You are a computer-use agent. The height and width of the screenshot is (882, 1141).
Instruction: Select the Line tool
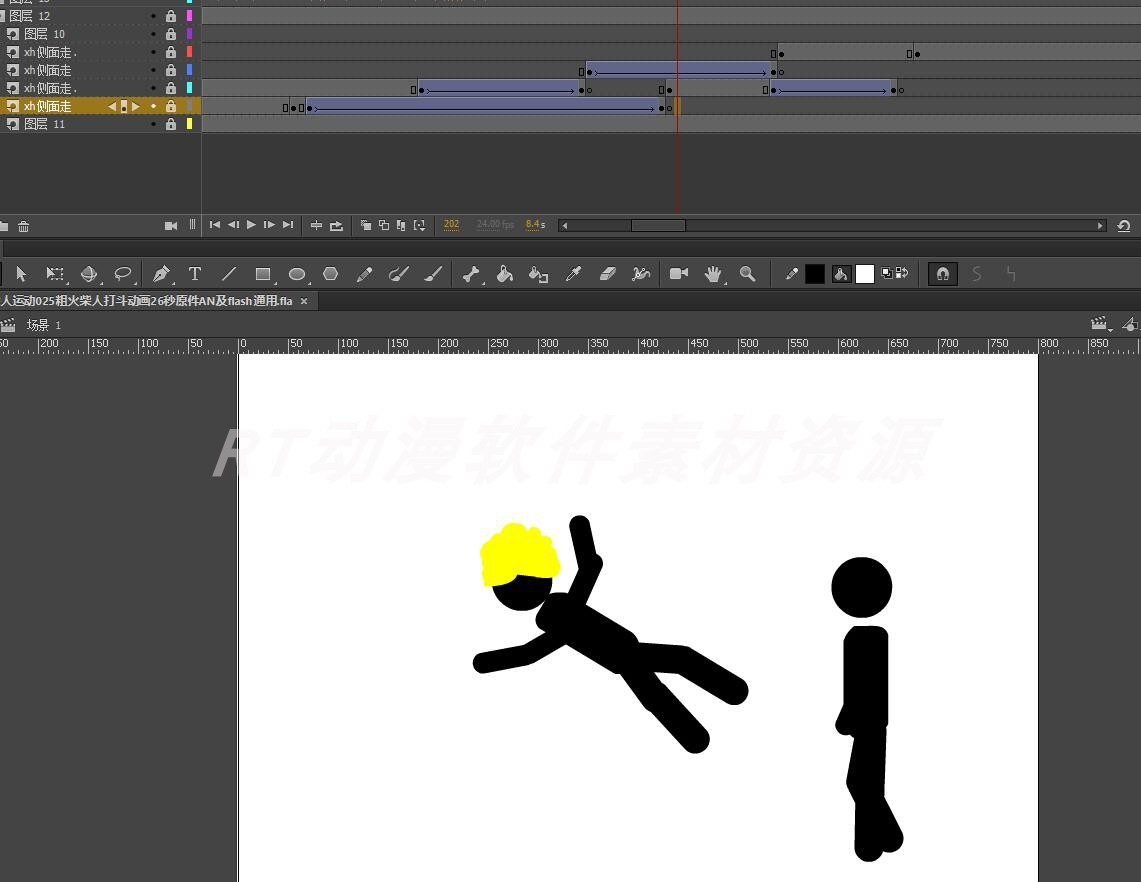228,274
